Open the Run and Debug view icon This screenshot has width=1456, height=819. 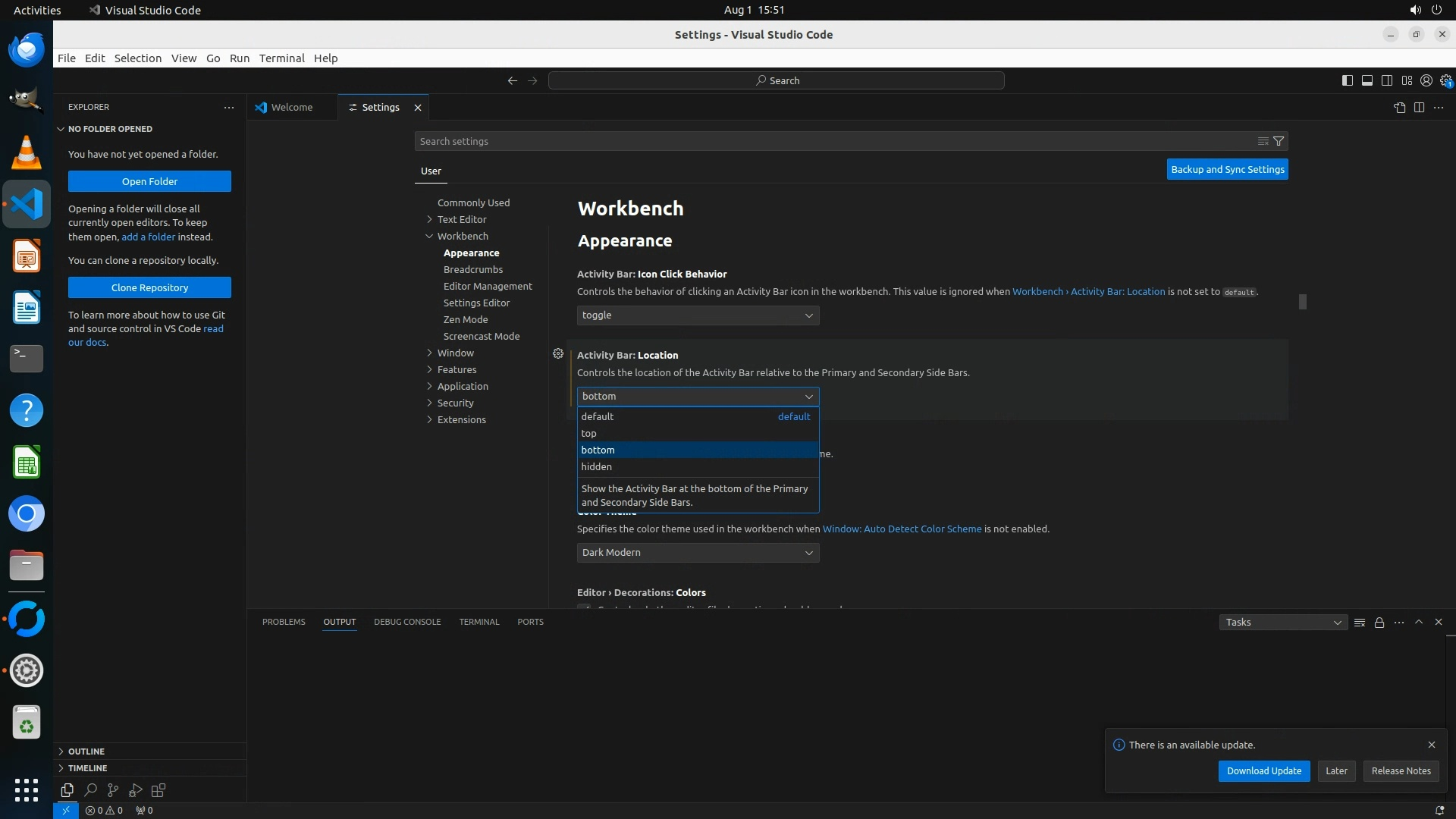click(x=136, y=790)
